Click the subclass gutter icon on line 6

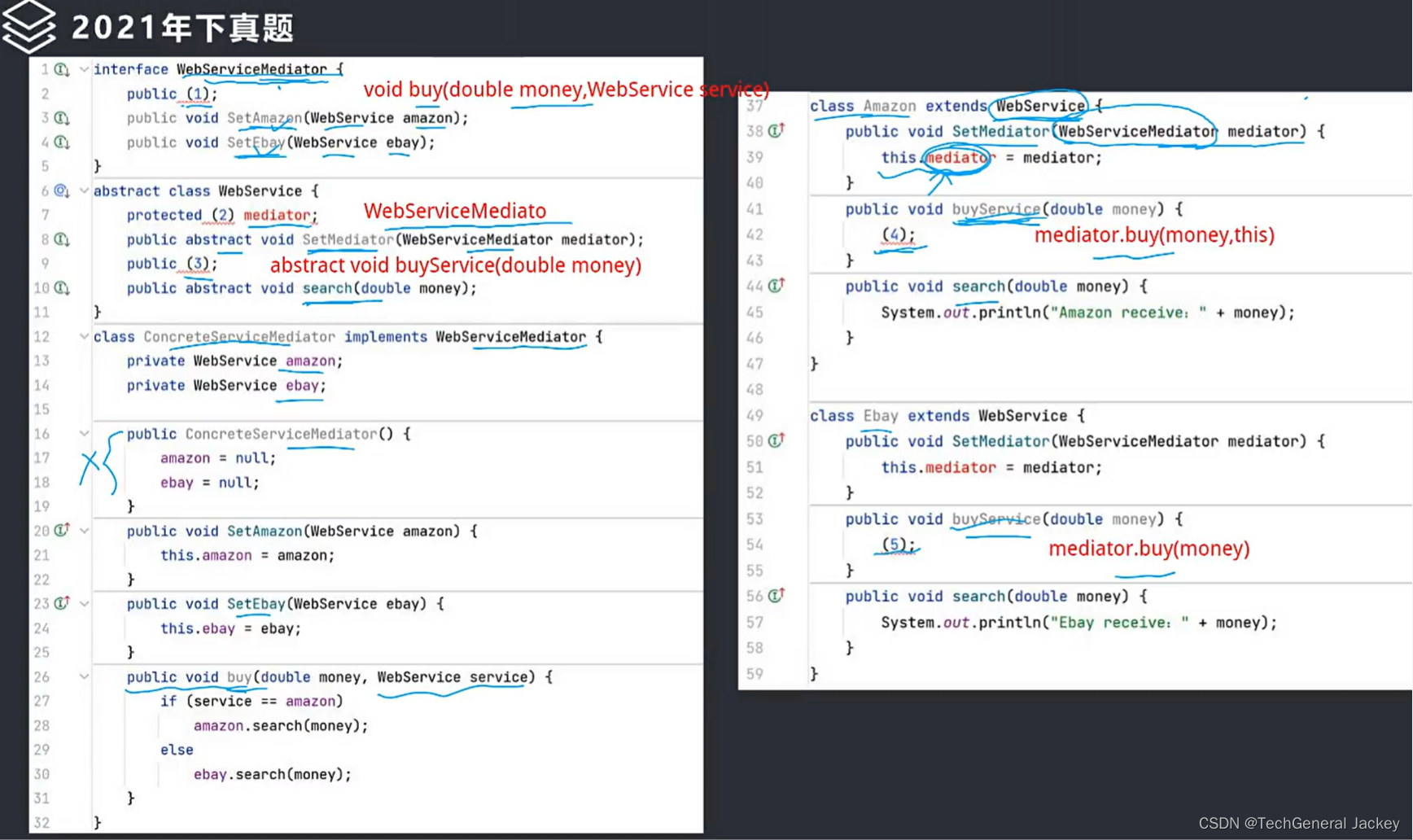pyautogui.click(x=62, y=191)
